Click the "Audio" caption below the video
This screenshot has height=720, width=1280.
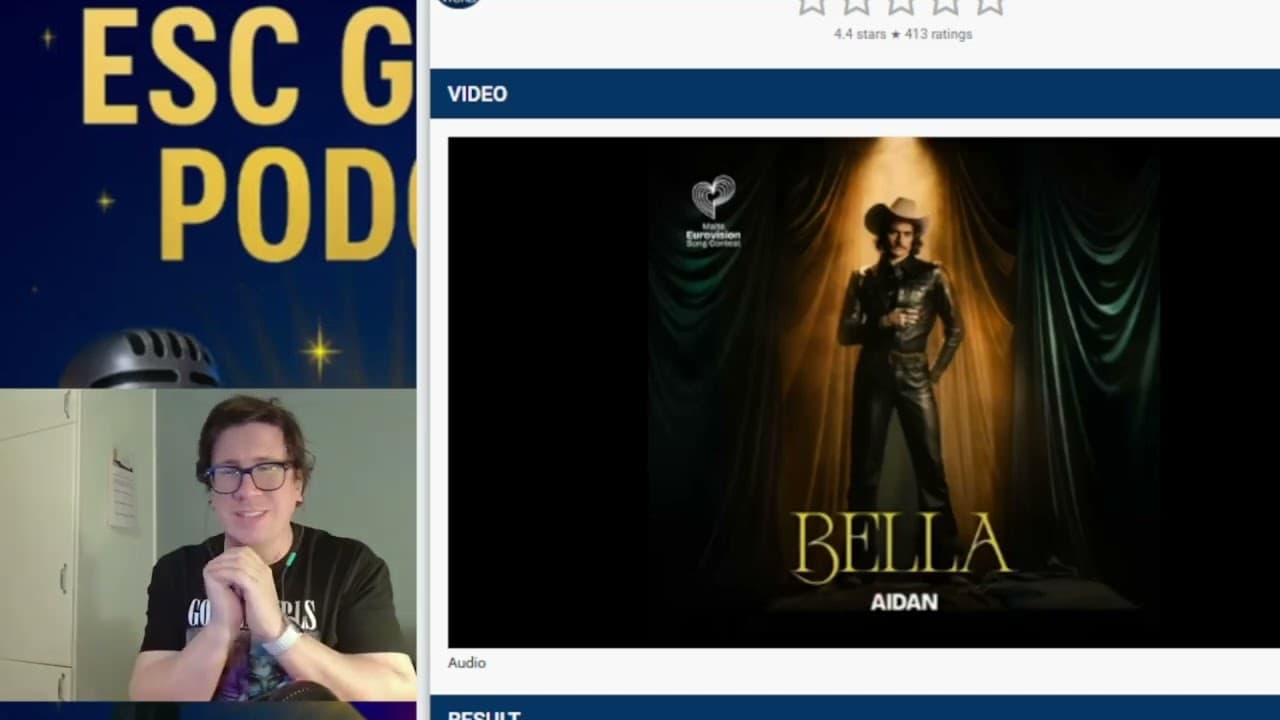click(x=467, y=663)
